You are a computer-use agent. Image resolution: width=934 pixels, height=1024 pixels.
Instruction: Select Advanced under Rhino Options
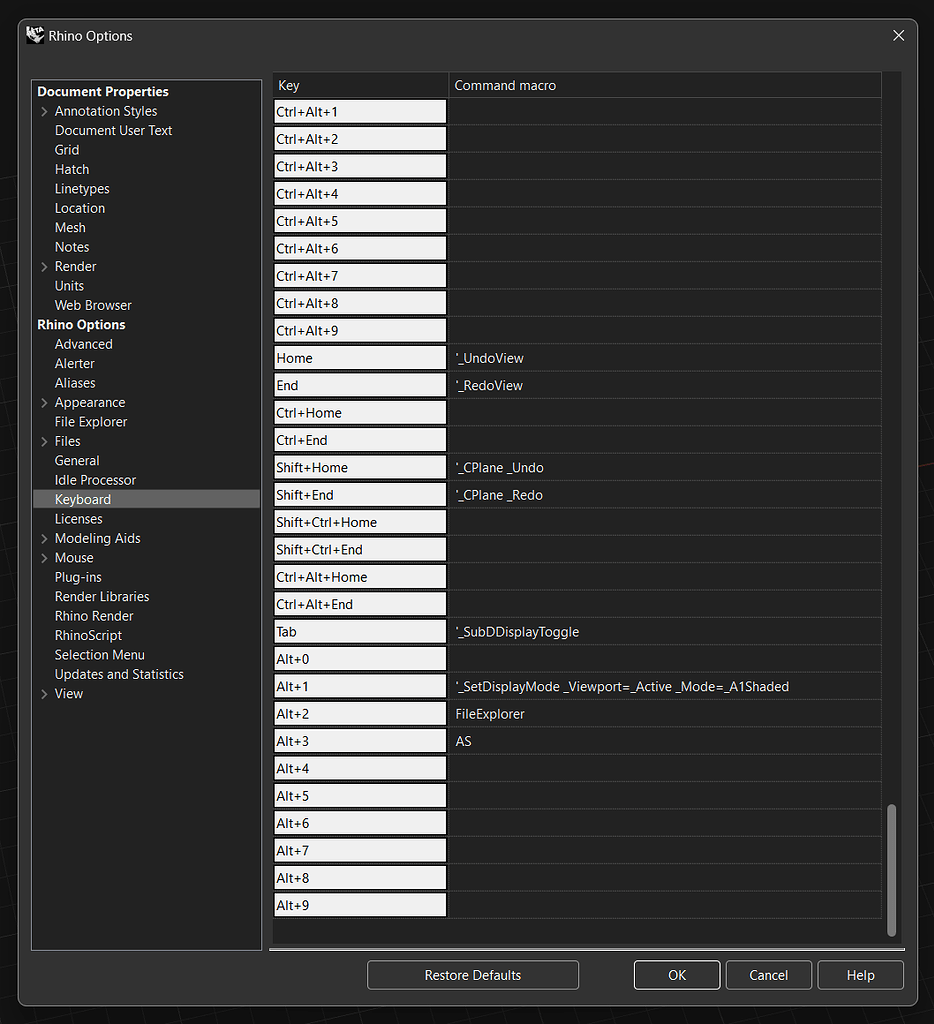(84, 344)
